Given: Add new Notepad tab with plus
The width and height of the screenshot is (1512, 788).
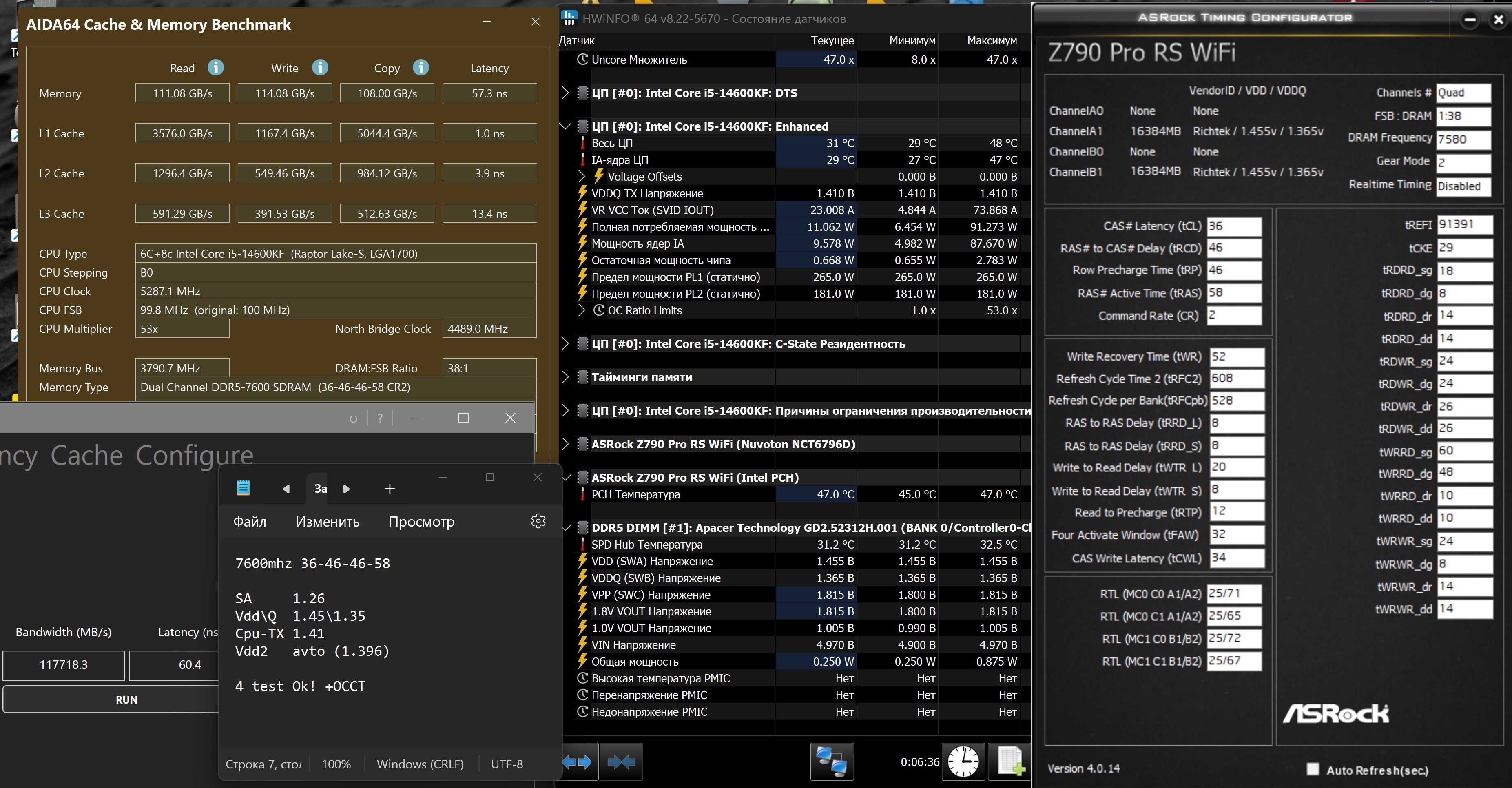Looking at the screenshot, I should point(389,489).
